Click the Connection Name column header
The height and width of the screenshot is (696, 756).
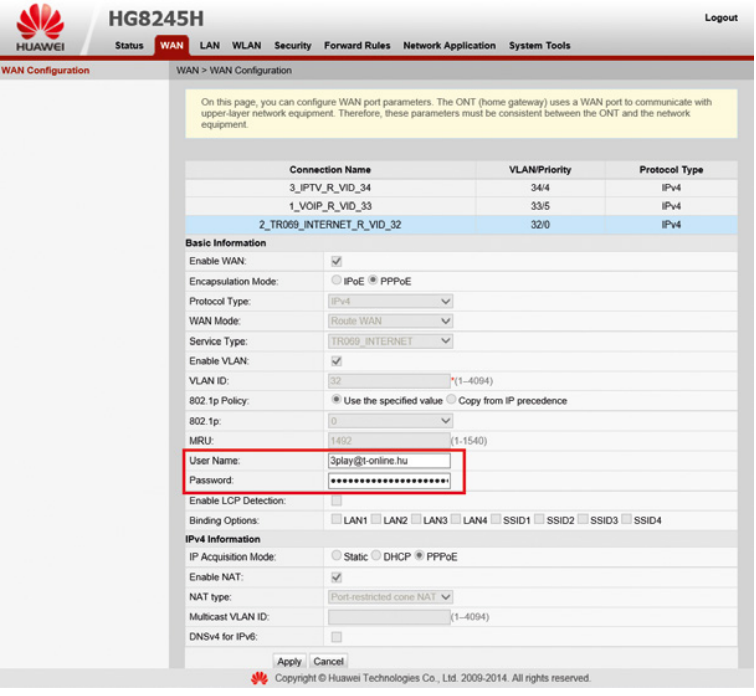coord(330,170)
